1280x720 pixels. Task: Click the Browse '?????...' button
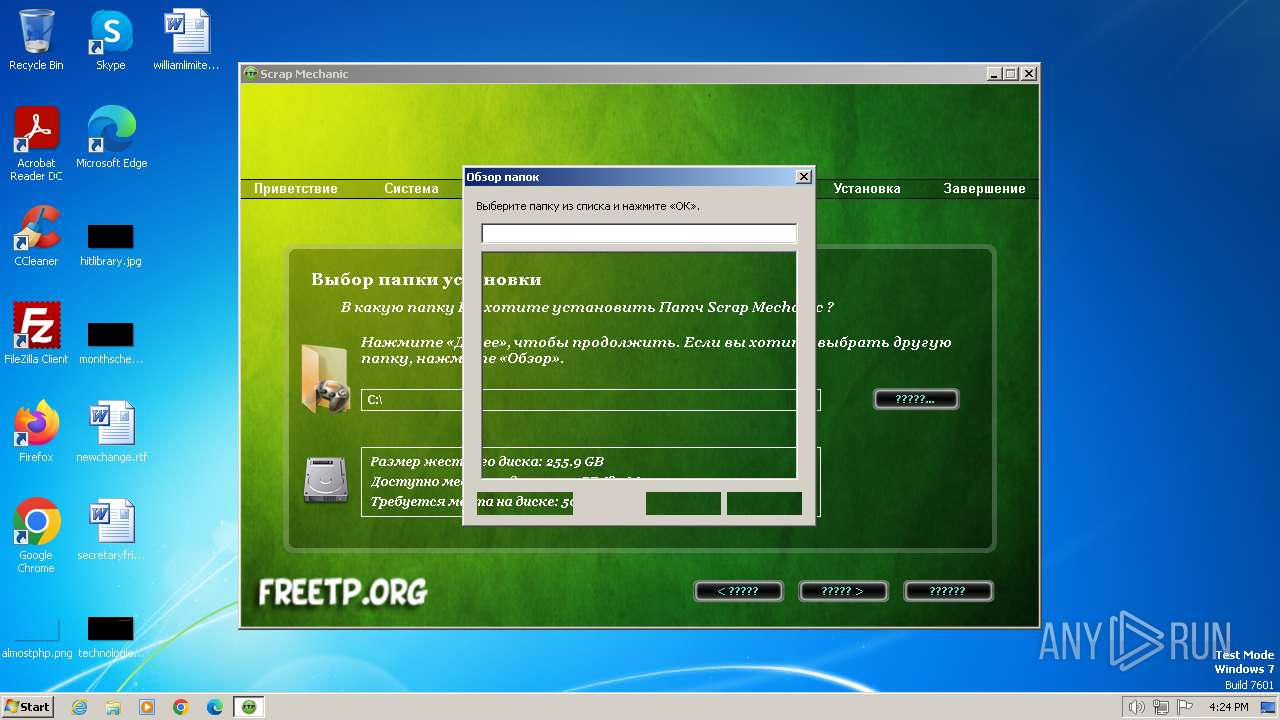tap(916, 399)
